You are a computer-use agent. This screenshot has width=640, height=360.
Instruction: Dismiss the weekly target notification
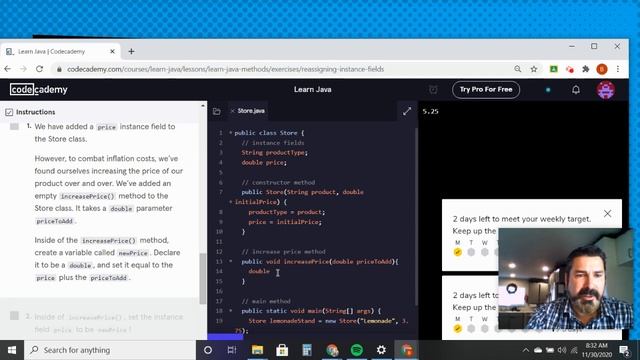pos(607,213)
